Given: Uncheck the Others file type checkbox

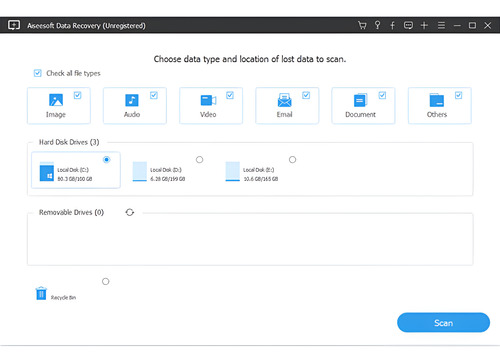Looking at the screenshot, I should pyautogui.click(x=459, y=95).
